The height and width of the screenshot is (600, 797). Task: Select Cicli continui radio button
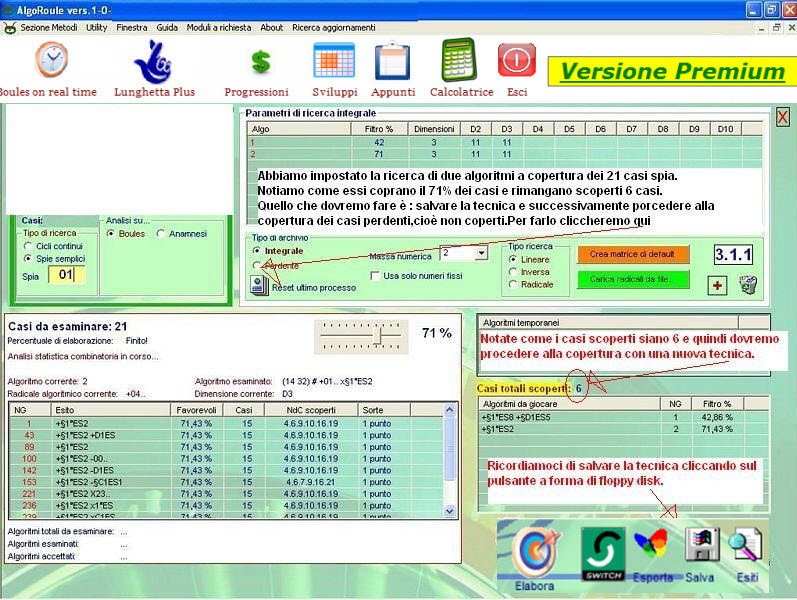click(x=28, y=246)
